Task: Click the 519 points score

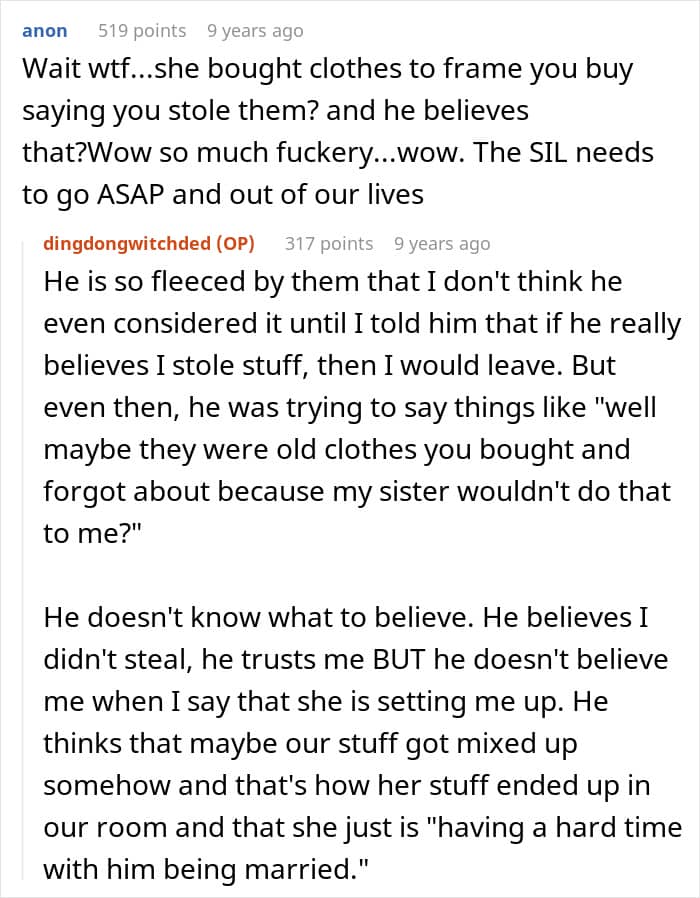Action: 142,31
